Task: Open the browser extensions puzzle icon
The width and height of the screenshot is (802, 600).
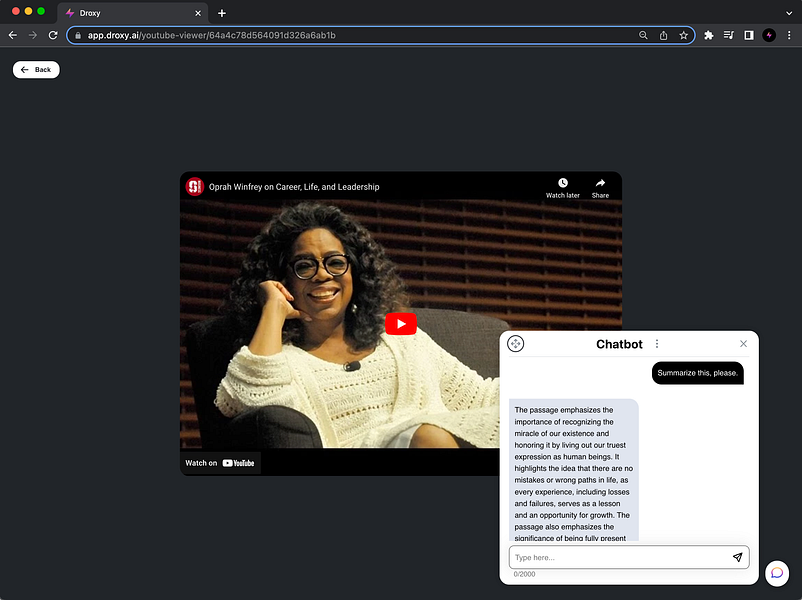Action: coord(709,35)
